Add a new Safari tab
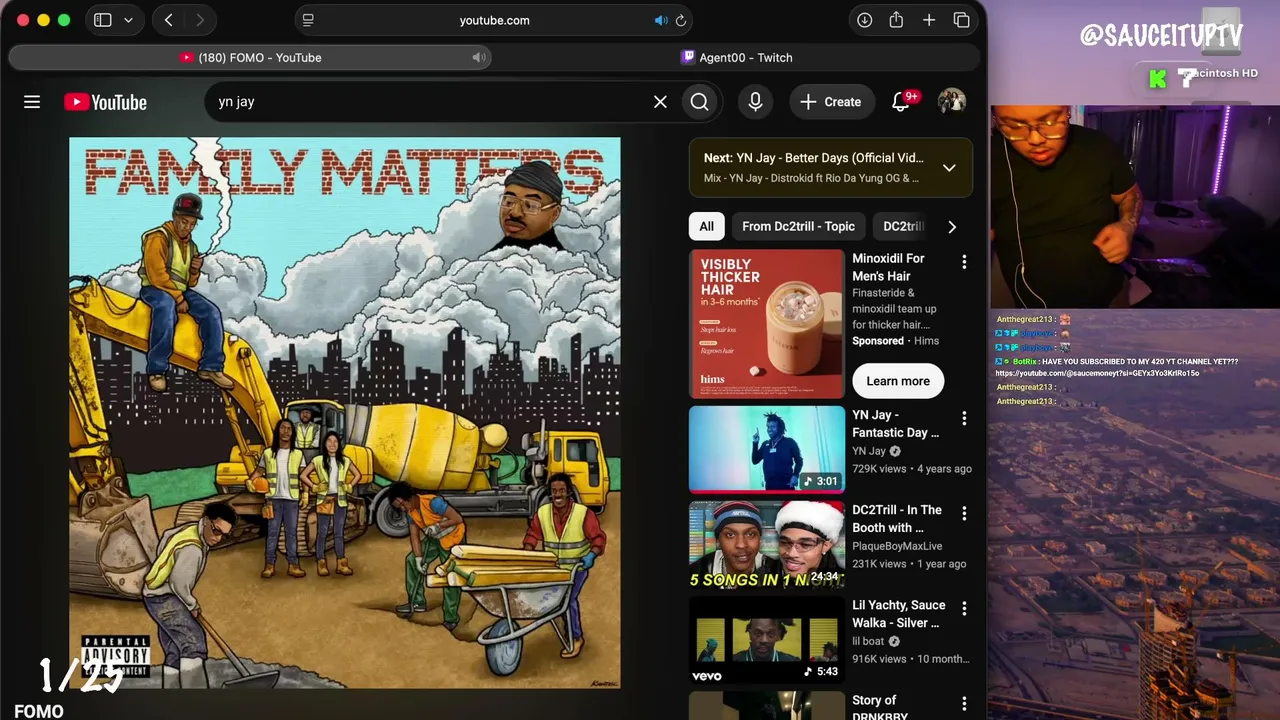The height and width of the screenshot is (720, 1280). click(929, 20)
